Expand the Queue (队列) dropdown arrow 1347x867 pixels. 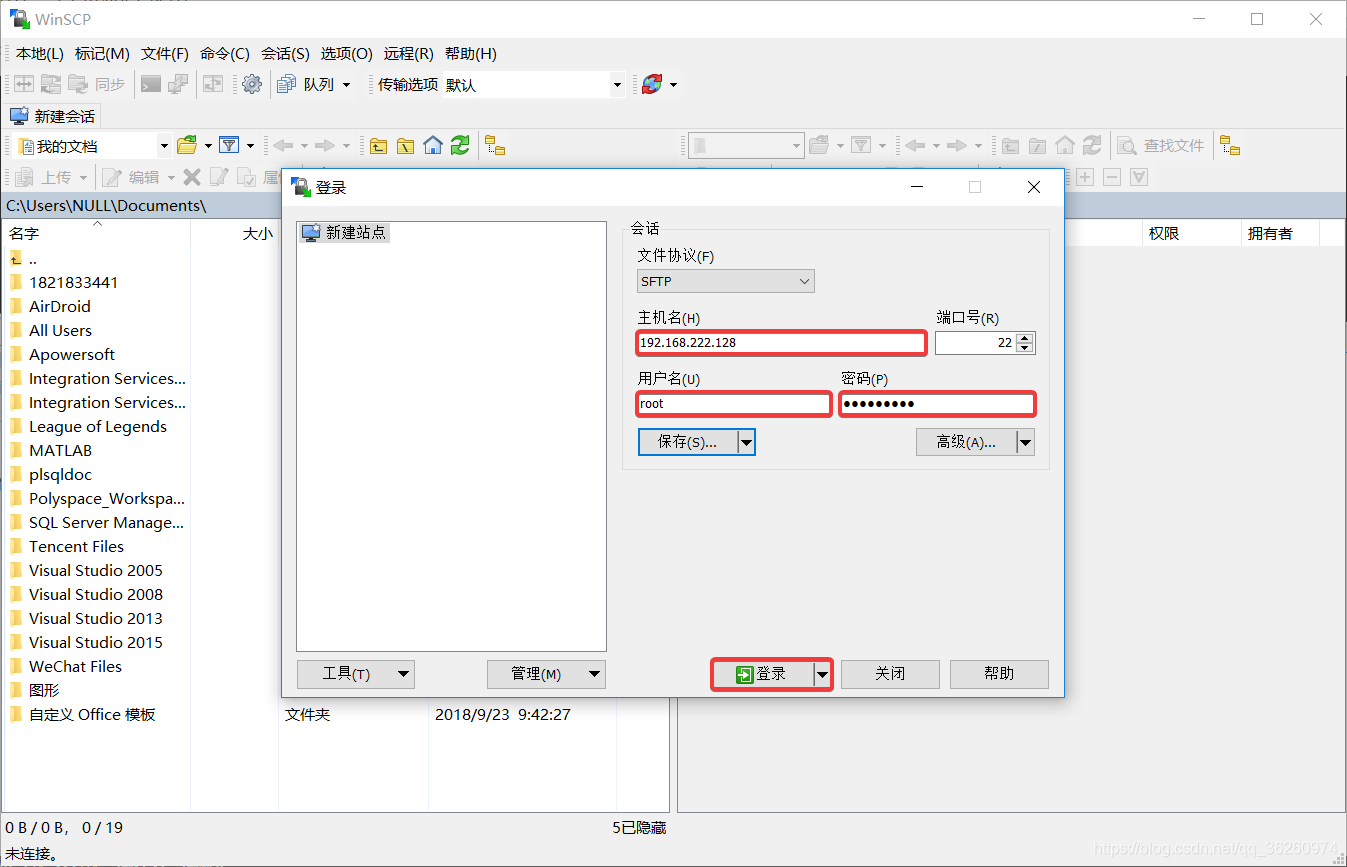347,85
